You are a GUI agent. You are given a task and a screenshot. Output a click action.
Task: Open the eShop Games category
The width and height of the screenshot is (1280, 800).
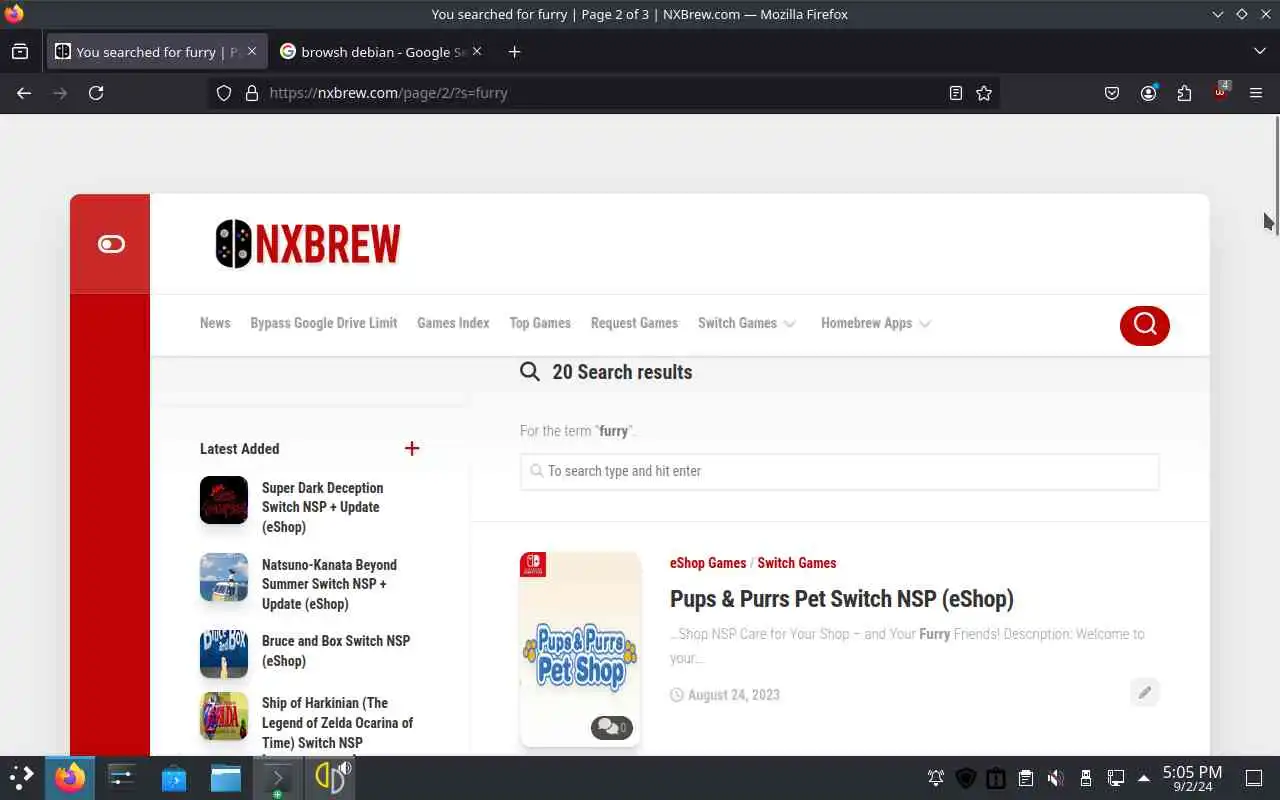708,563
